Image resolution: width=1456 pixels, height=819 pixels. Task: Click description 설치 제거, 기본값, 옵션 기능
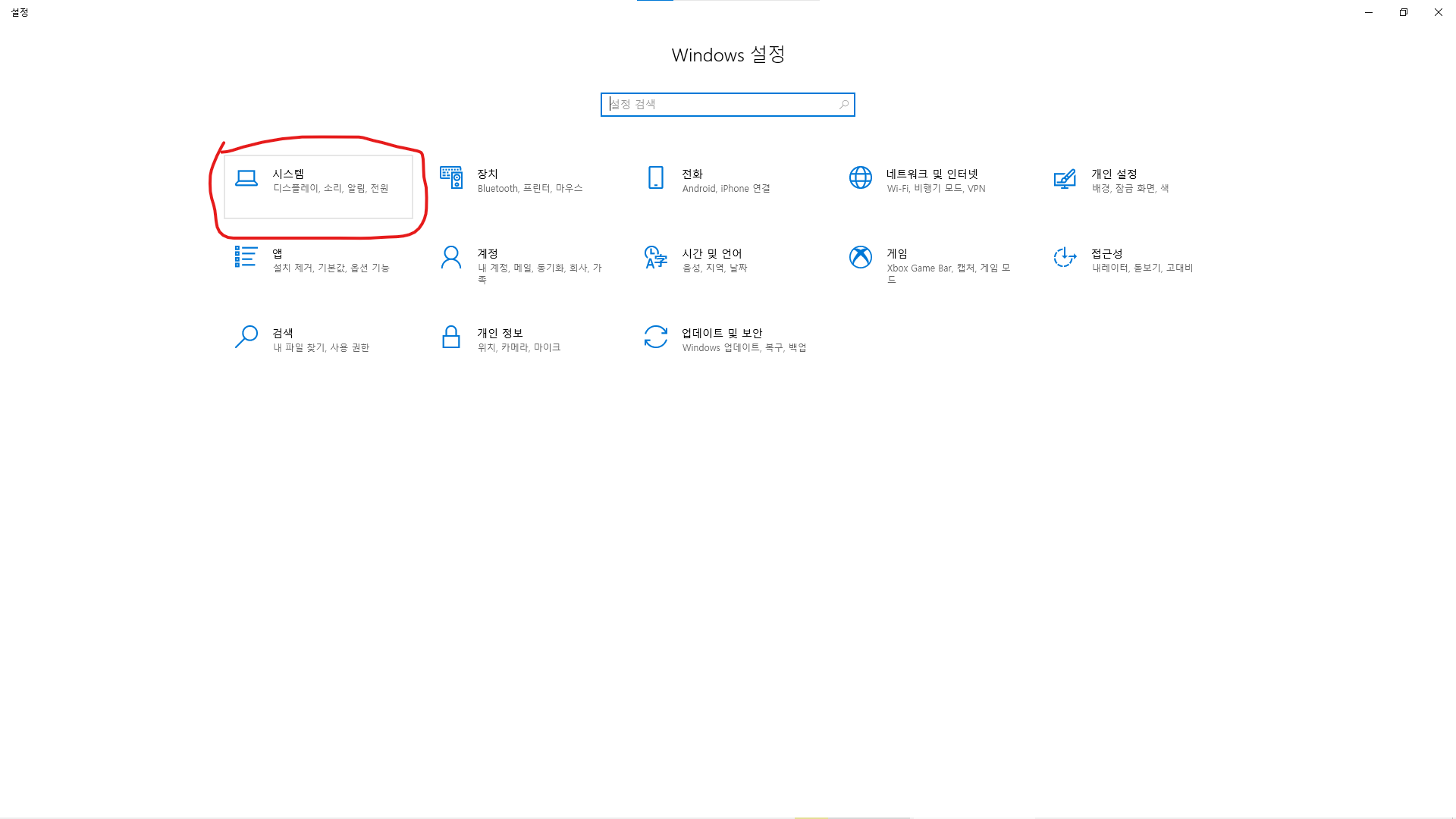331,268
